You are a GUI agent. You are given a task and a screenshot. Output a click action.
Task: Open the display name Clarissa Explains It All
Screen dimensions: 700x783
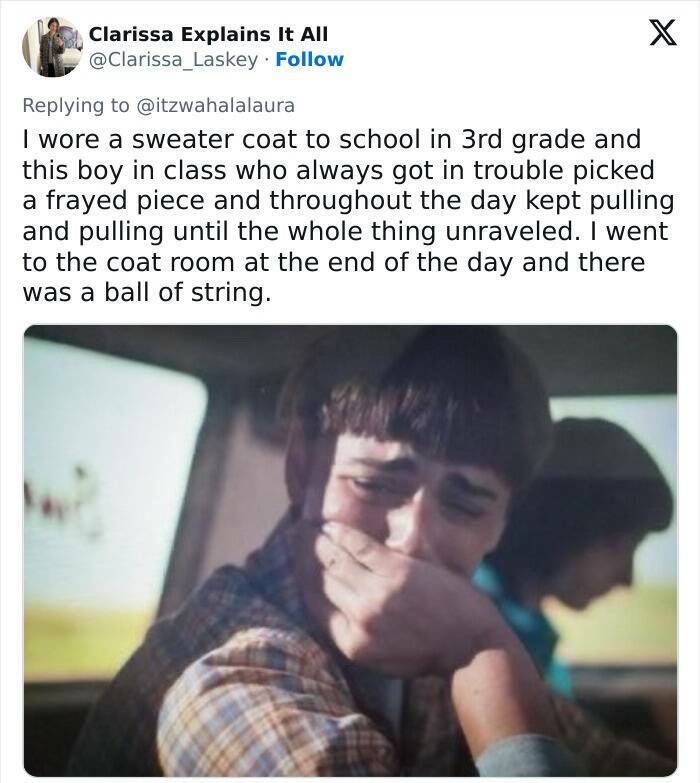point(208,34)
